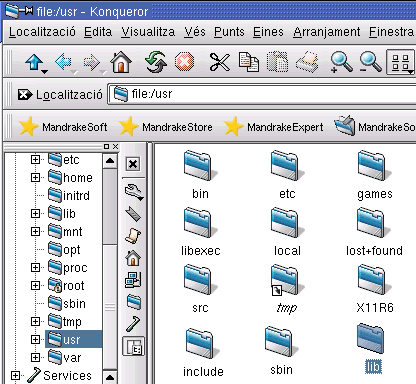The width and height of the screenshot is (416, 384).
Task: Expand the var tree node
Action: coord(35,357)
